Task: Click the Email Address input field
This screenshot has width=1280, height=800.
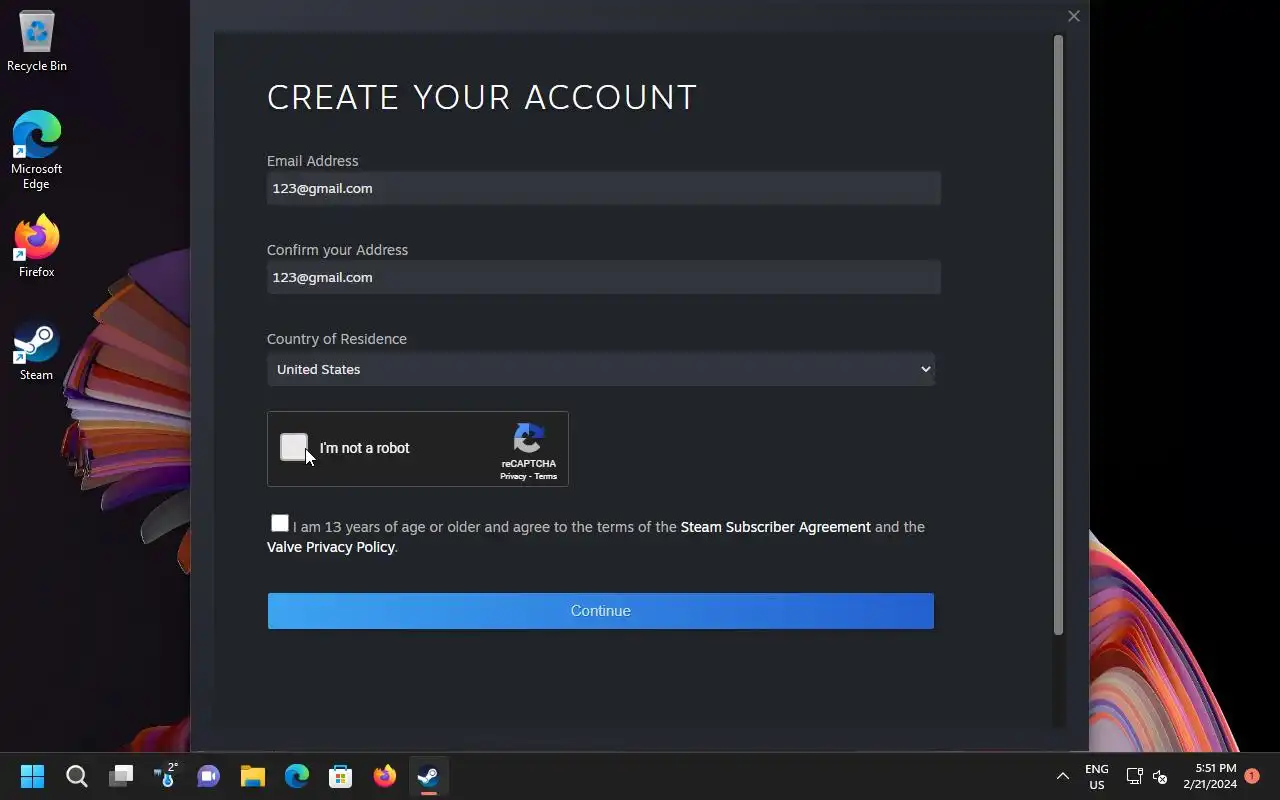Action: (604, 188)
